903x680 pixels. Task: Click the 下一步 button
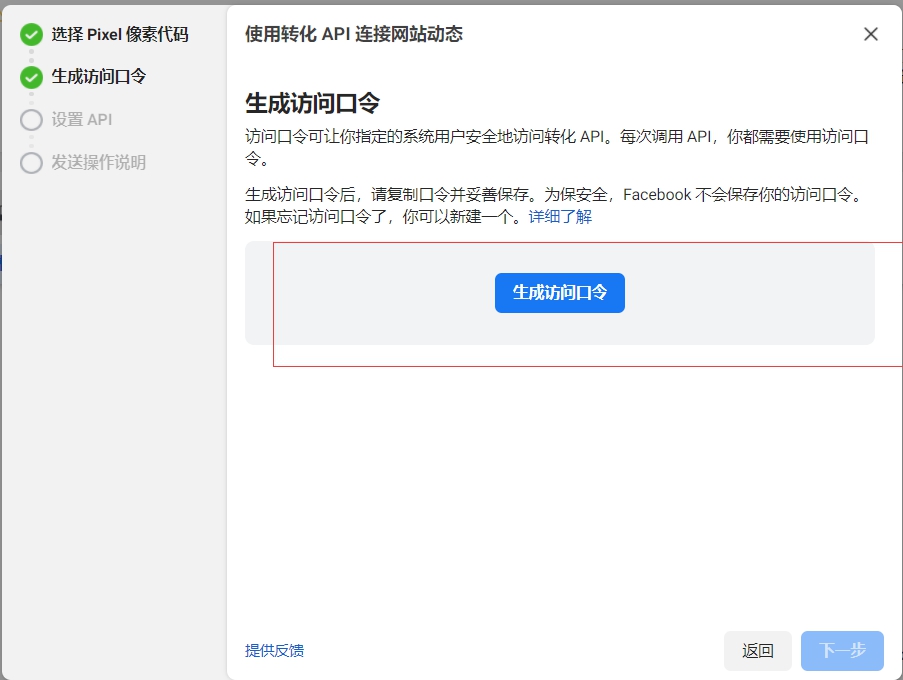click(842, 651)
